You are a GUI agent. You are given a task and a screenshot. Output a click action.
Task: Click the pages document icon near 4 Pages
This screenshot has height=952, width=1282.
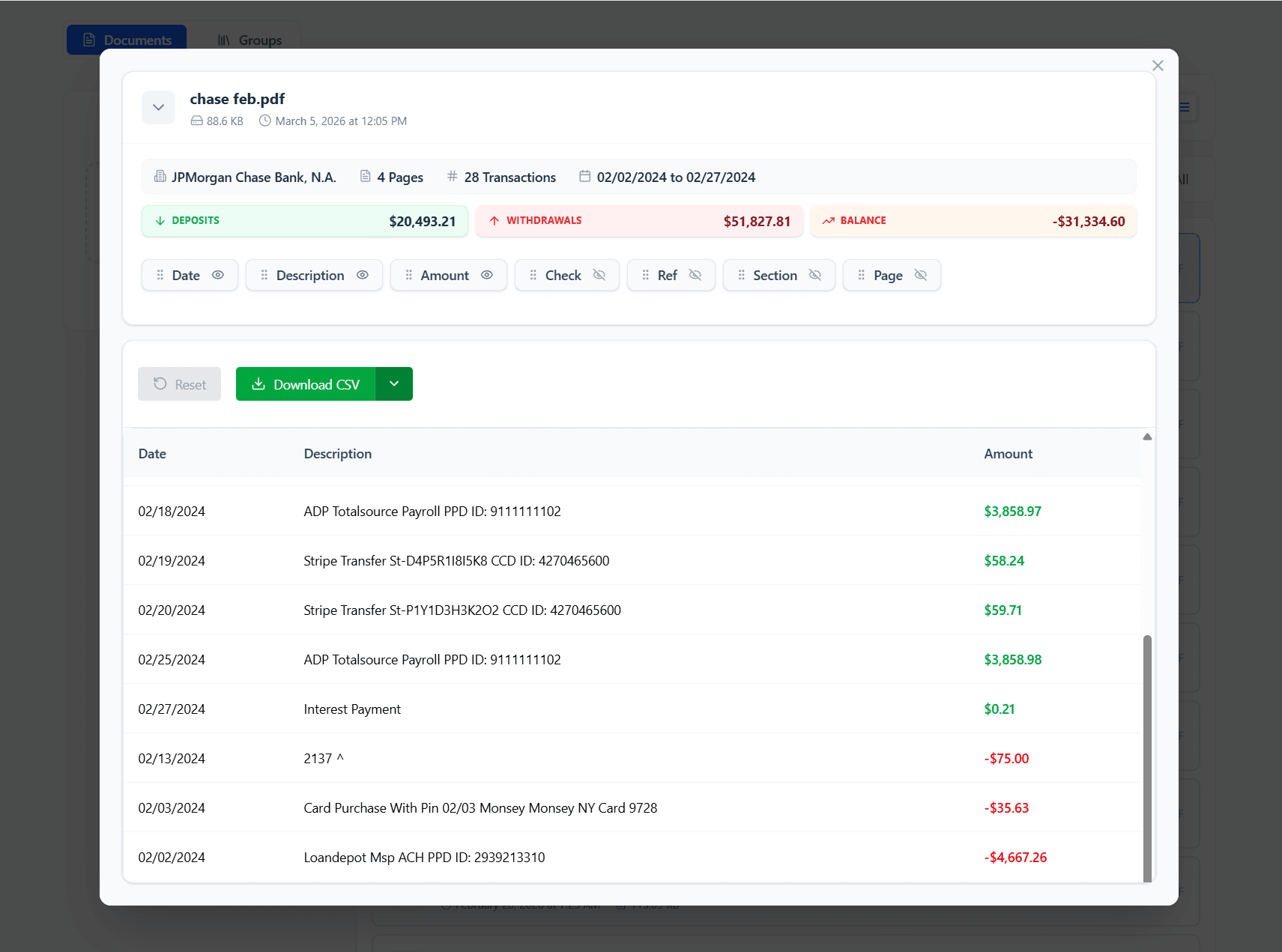pos(365,177)
